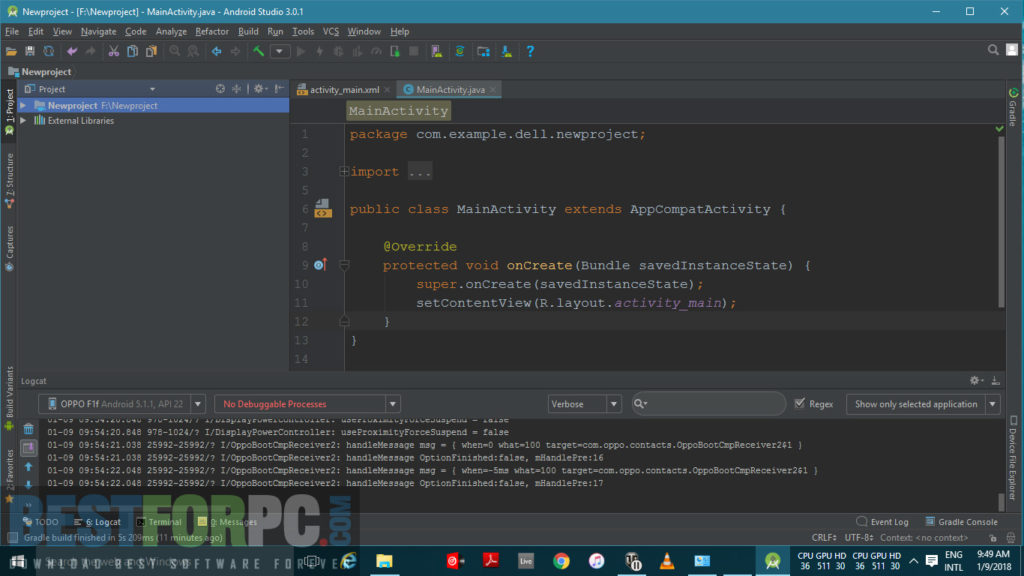Click the Help question mark icon
The height and width of the screenshot is (576, 1024).
pyautogui.click(x=530, y=51)
